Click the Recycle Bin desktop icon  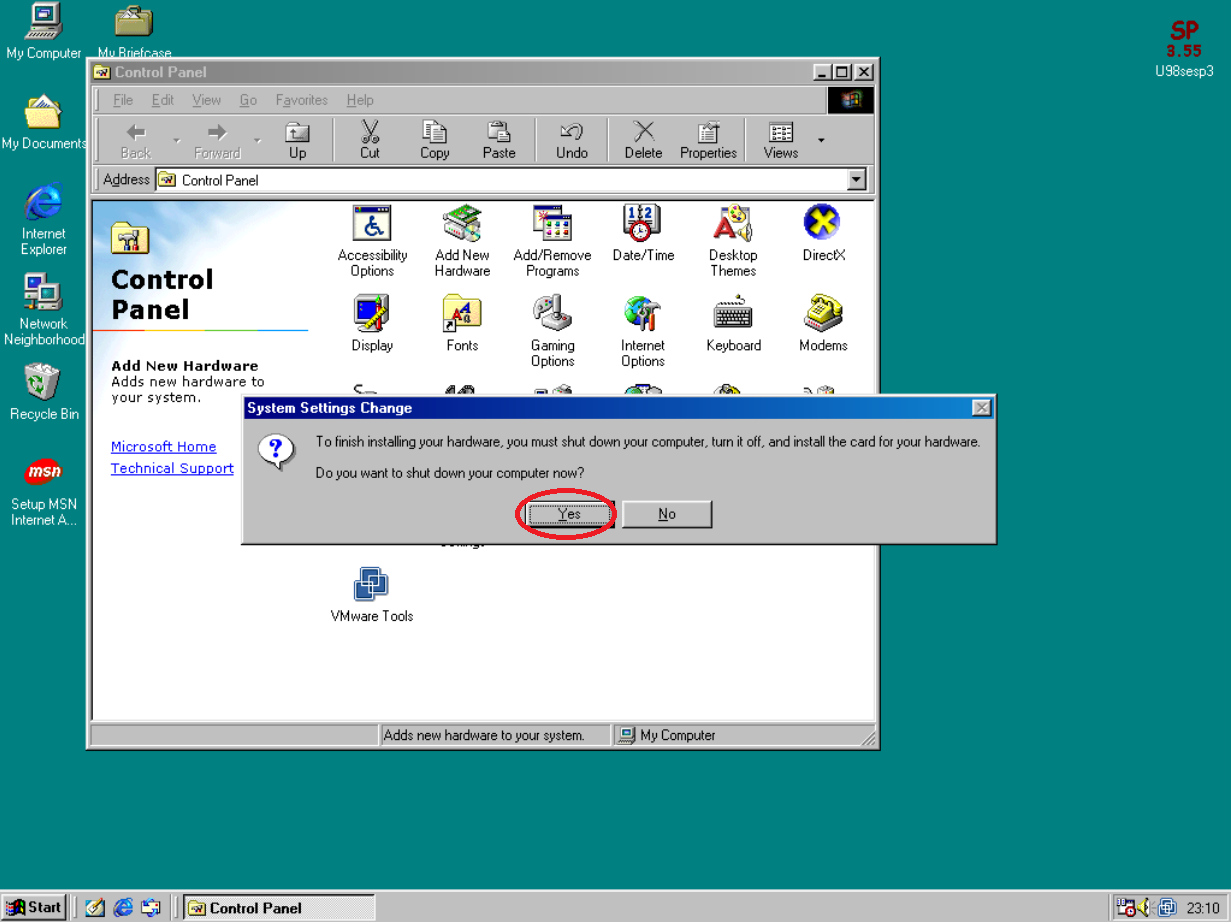[42, 384]
